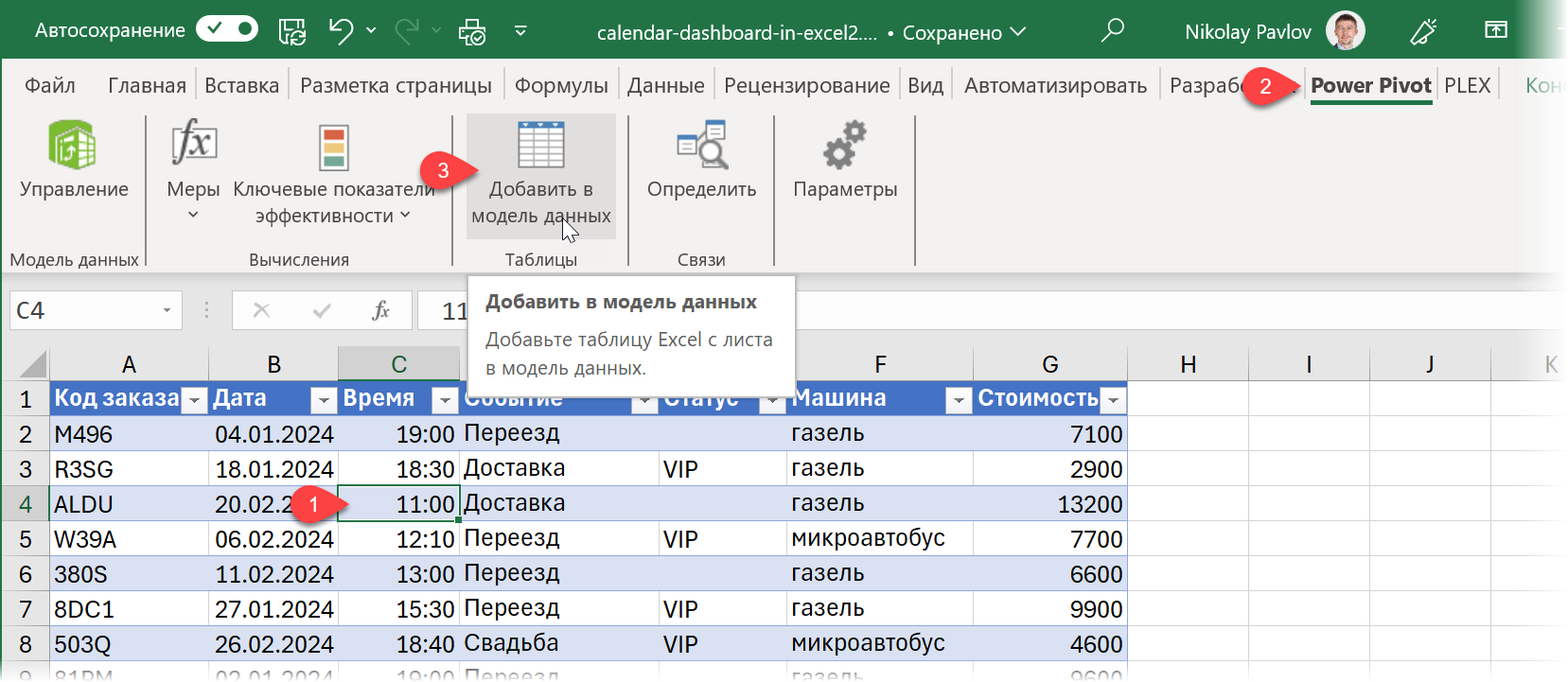Click the search magnifier icon
This screenshot has height=682, width=1568.
1113,30
